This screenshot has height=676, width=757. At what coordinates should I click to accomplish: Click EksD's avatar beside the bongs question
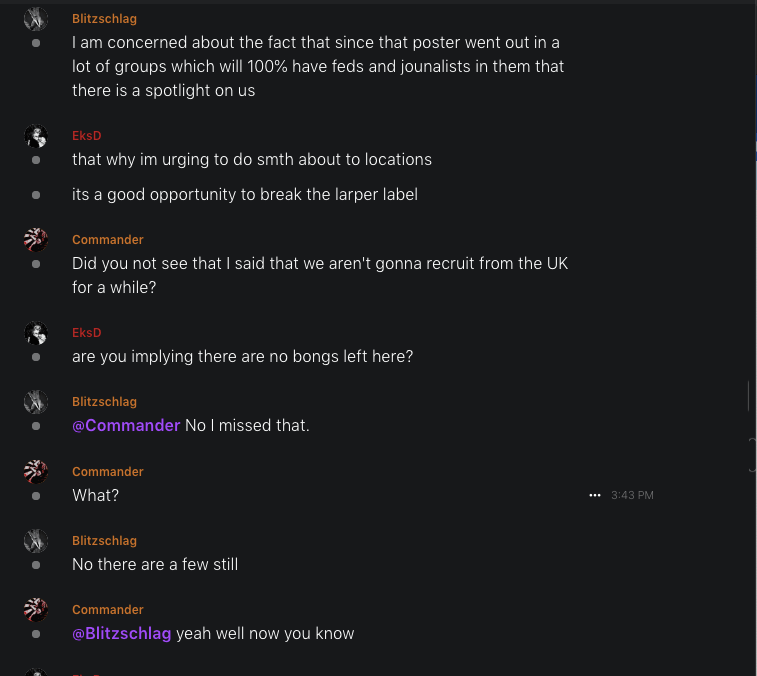[x=36, y=333]
